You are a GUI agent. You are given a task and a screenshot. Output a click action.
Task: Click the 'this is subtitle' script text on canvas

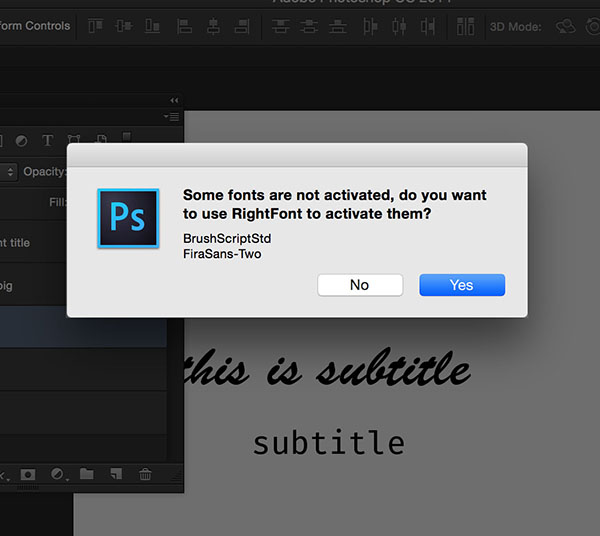coord(328,369)
